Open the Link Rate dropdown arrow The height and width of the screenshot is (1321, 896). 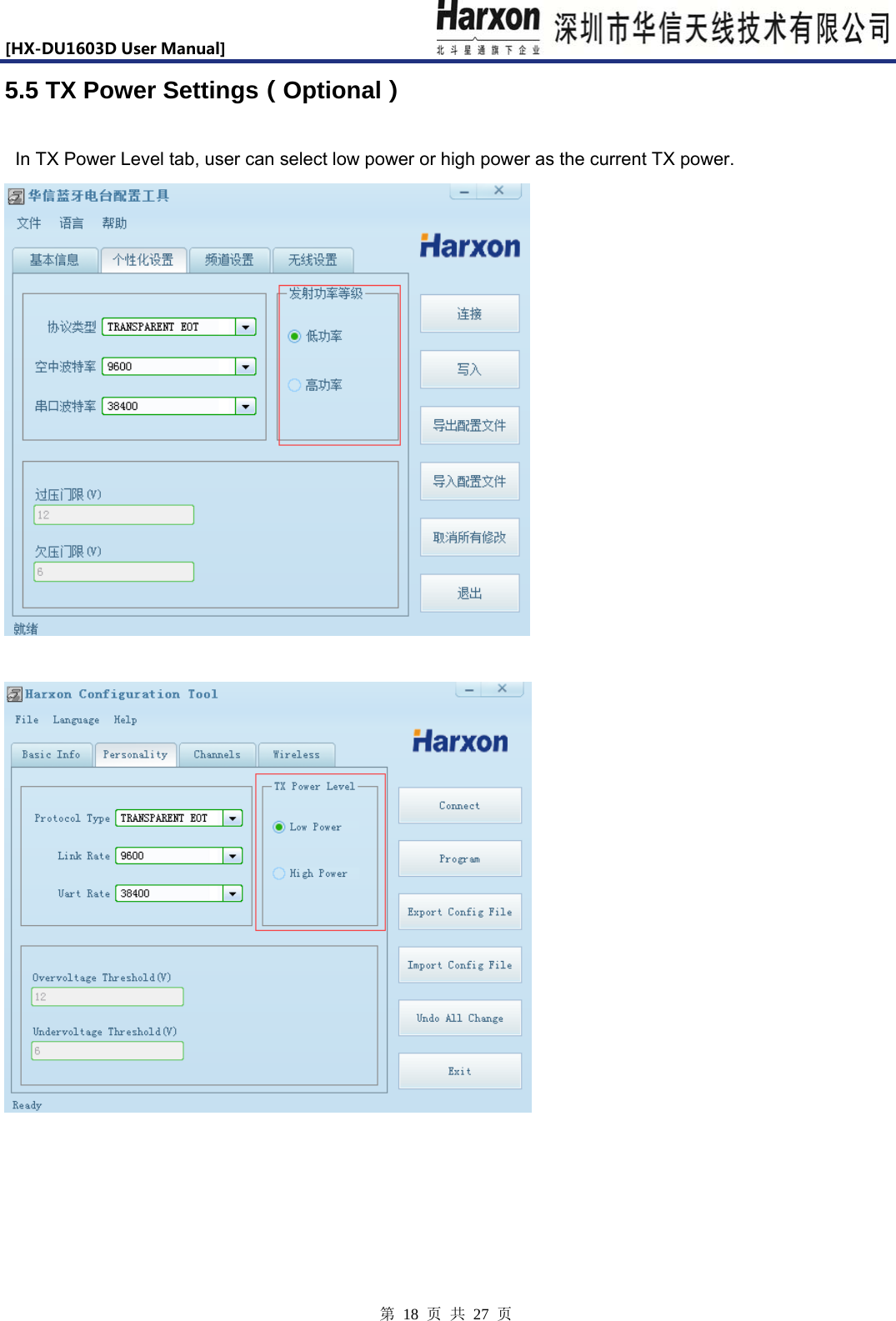pyautogui.click(x=233, y=856)
